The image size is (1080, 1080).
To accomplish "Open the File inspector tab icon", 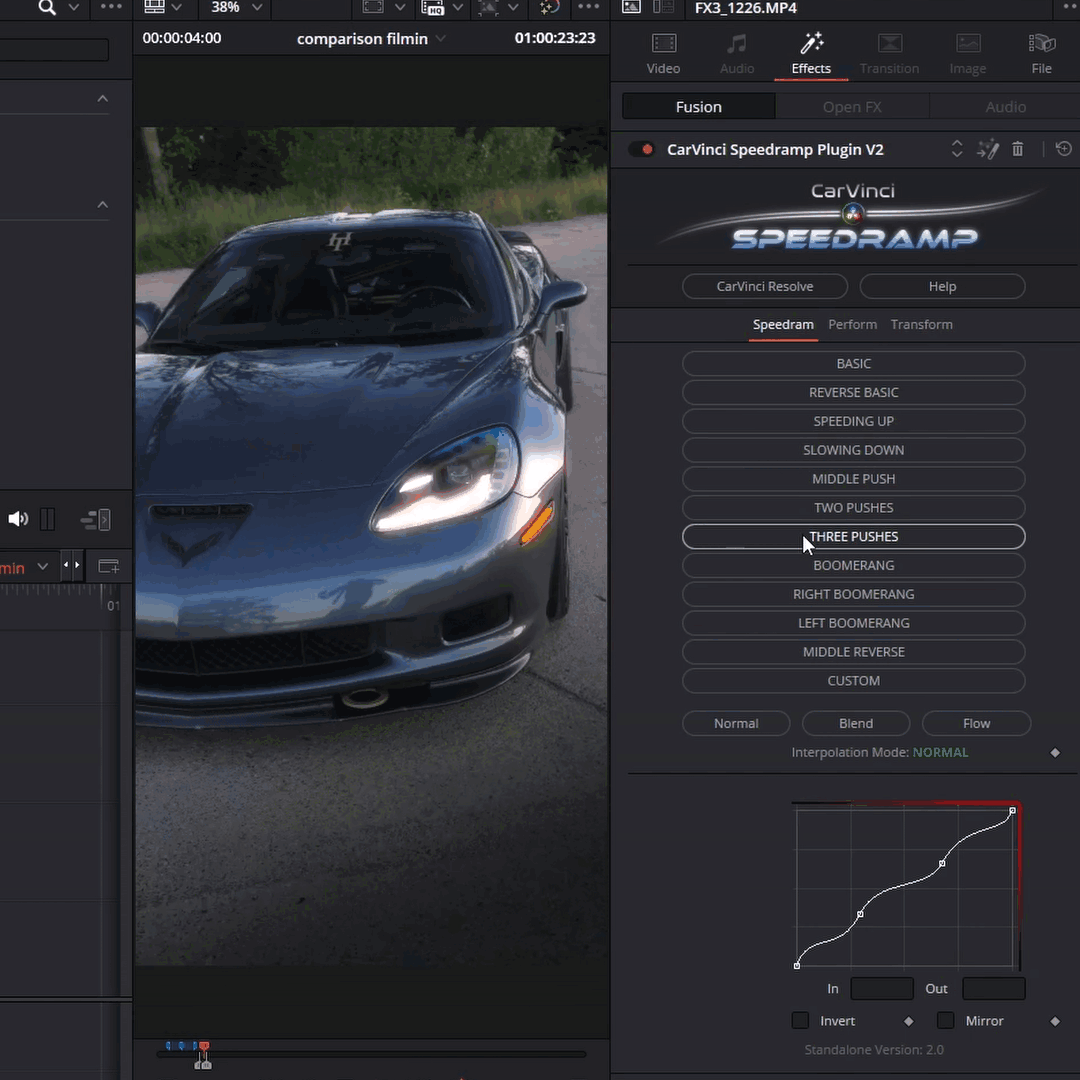I will (x=1041, y=54).
